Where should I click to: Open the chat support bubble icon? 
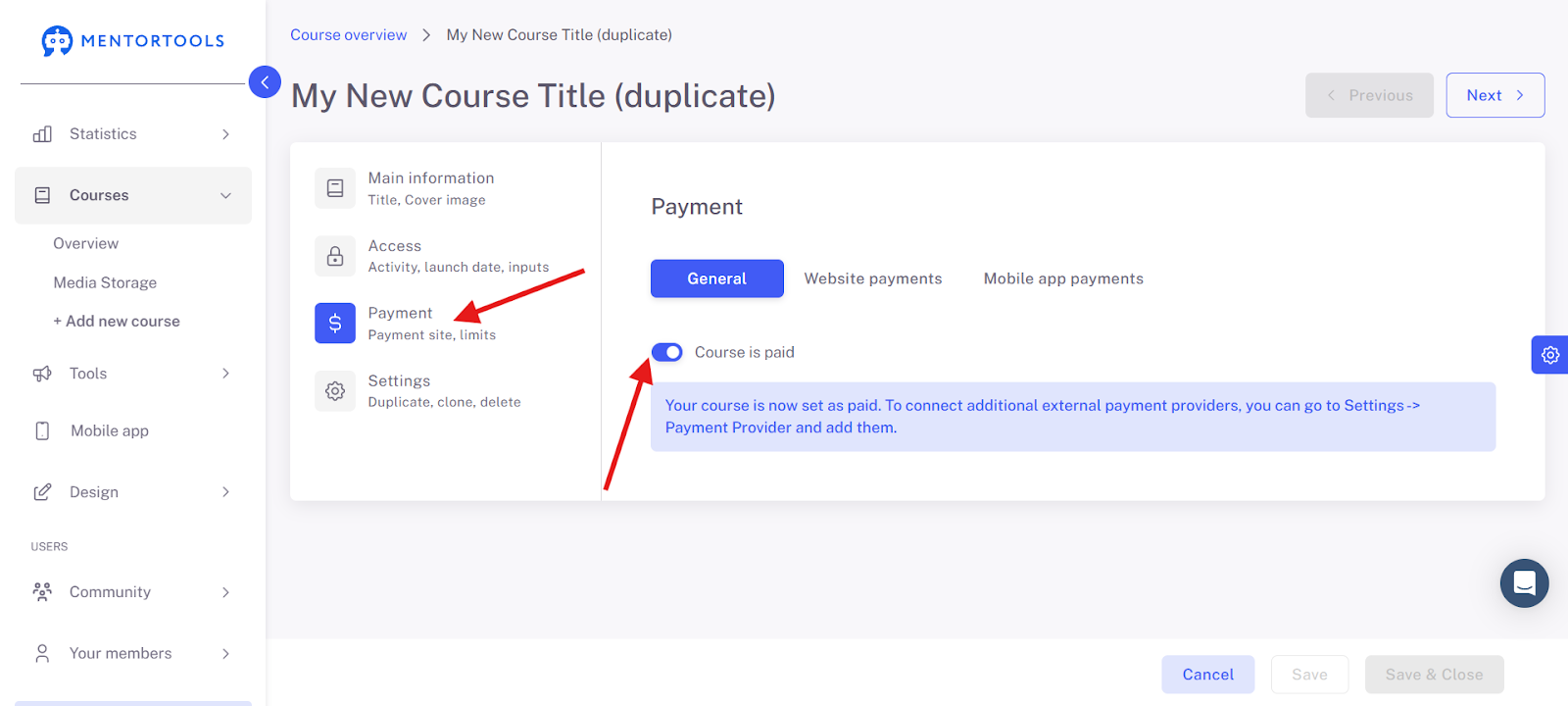pos(1524,583)
